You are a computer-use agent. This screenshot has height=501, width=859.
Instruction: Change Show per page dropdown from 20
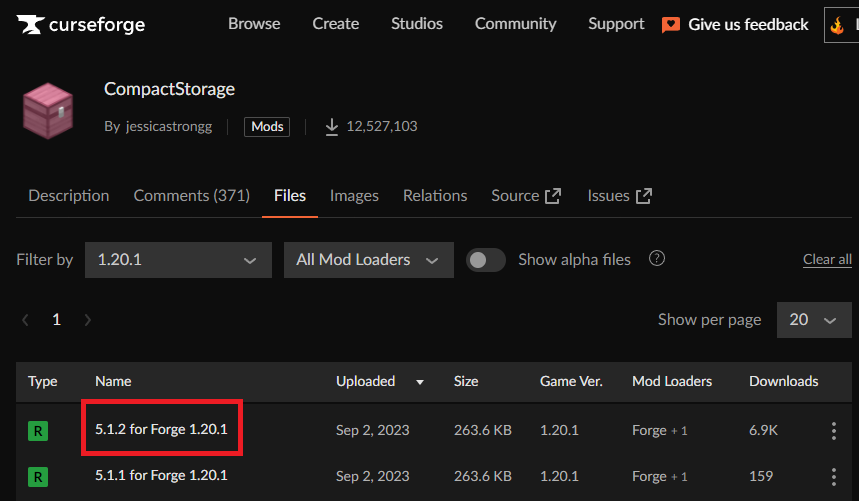click(x=812, y=320)
